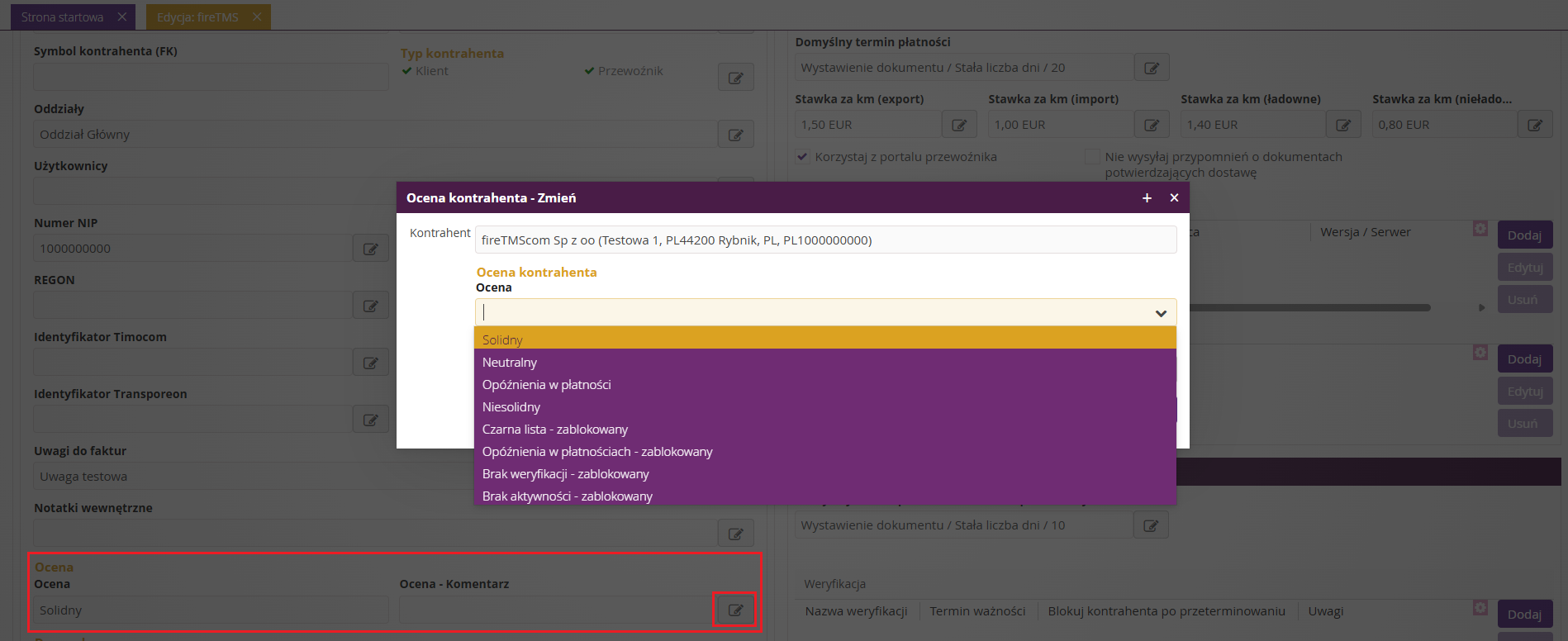1568x641 pixels.
Task: Click Blokuj kontrahenta po przeterminowaniu header
Action: point(1166,611)
